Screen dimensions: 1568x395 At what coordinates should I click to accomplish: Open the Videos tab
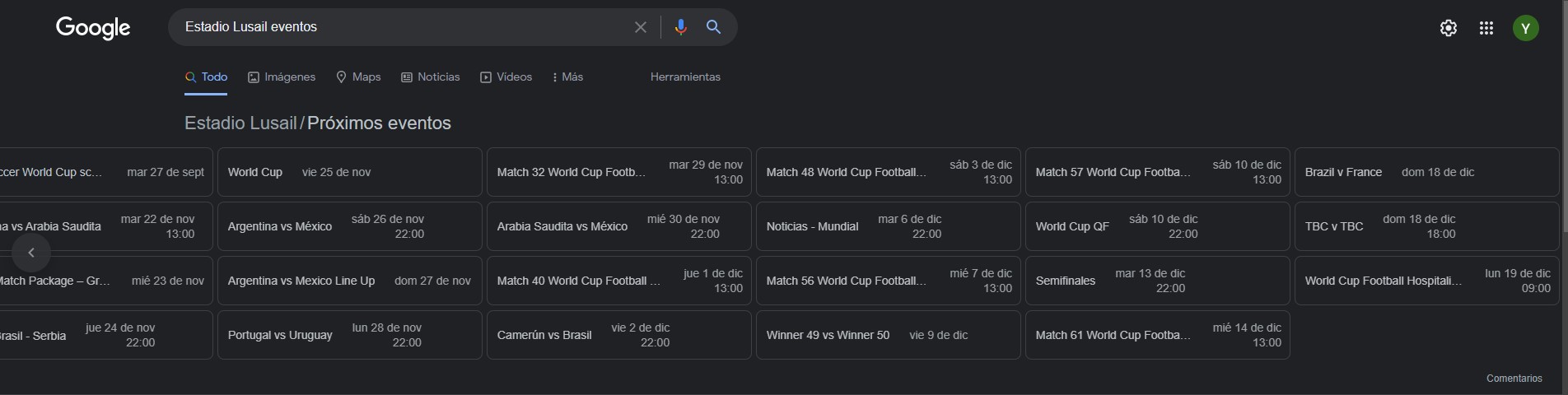(x=506, y=77)
